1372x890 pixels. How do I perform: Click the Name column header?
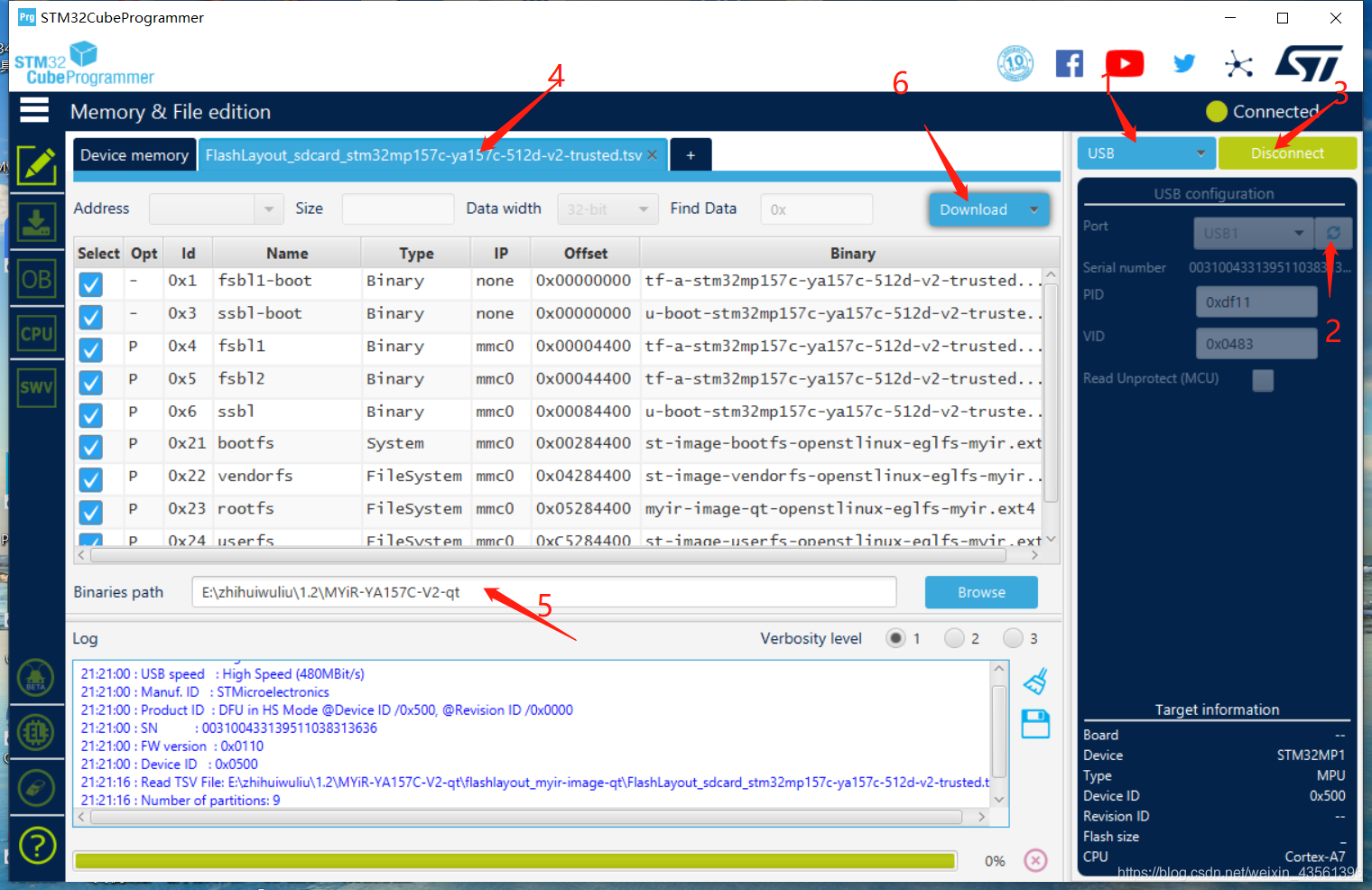(287, 254)
